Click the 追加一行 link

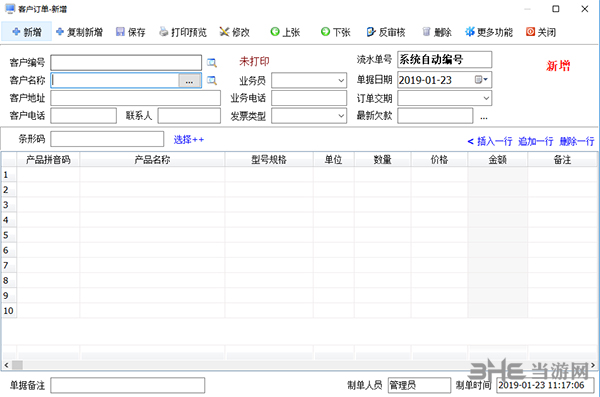pos(536,141)
